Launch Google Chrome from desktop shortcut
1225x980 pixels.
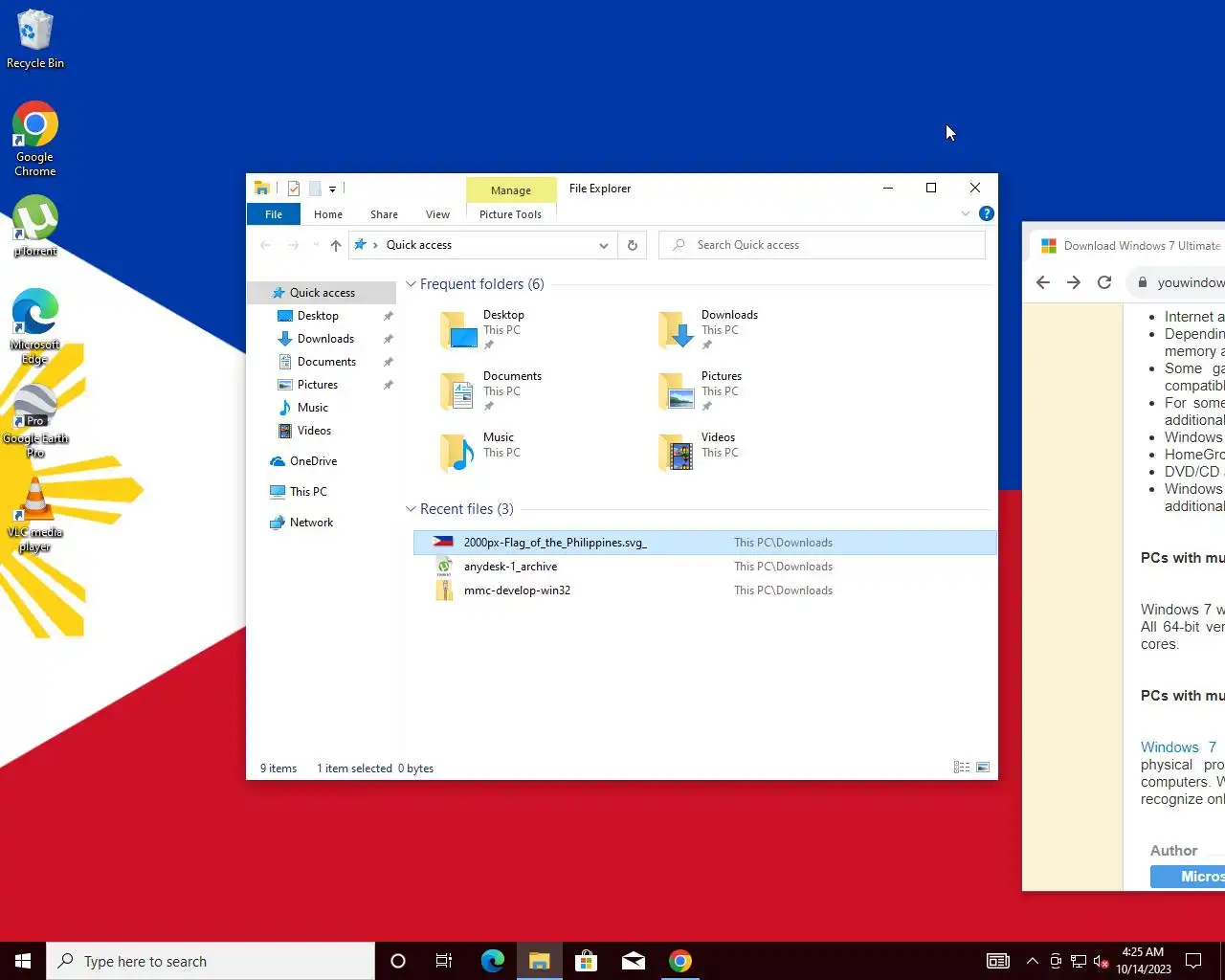tap(35, 140)
